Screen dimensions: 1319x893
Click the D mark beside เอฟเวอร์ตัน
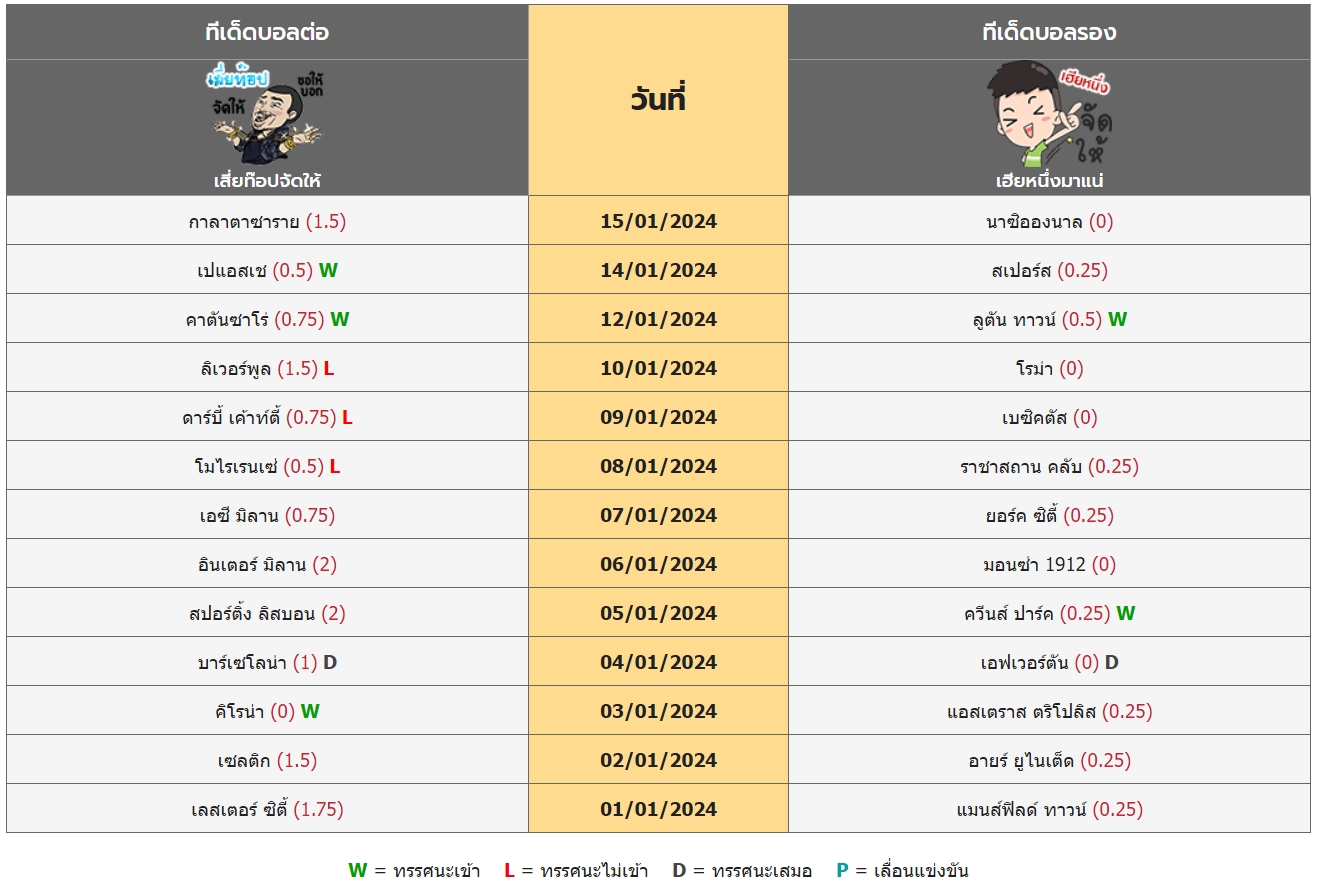(x=1112, y=662)
